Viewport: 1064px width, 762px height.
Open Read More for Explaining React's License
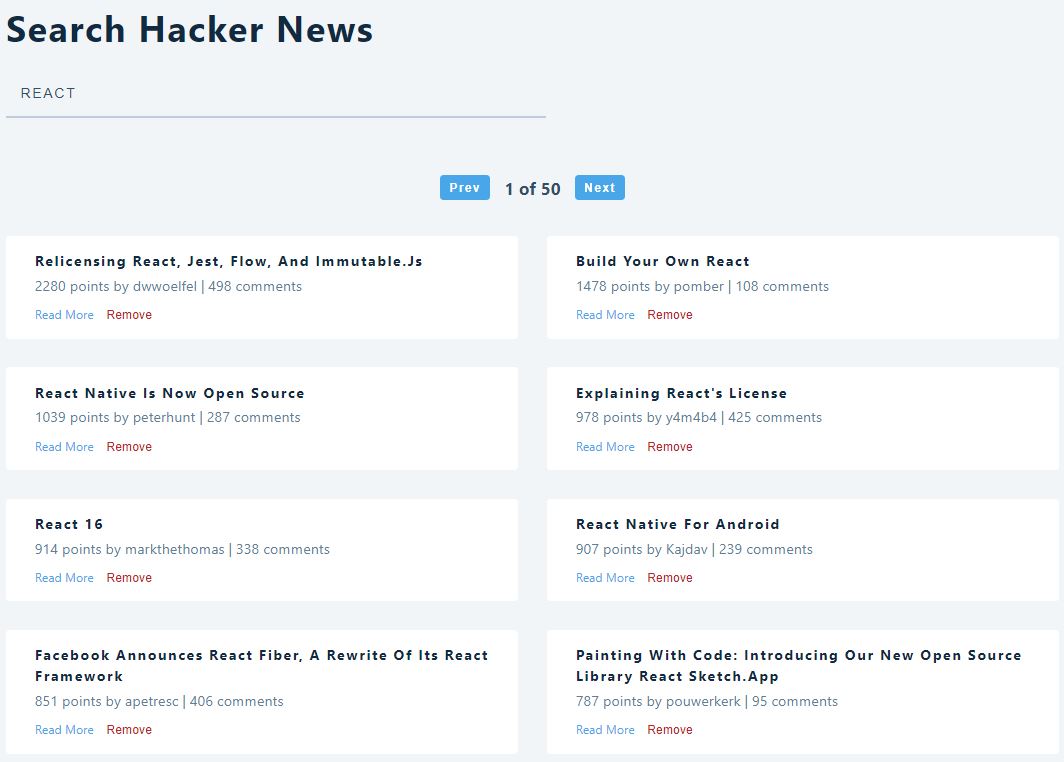(x=605, y=446)
